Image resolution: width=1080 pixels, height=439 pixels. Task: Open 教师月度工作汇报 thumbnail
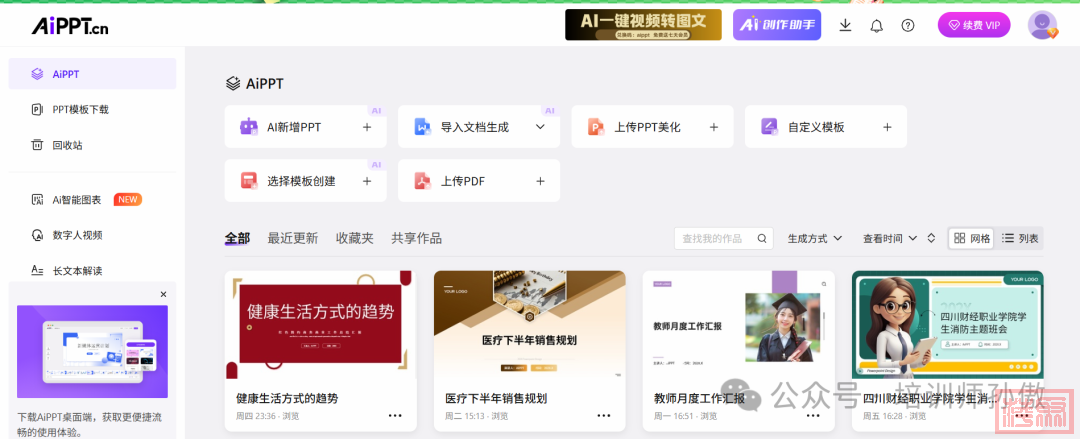[738, 325]
